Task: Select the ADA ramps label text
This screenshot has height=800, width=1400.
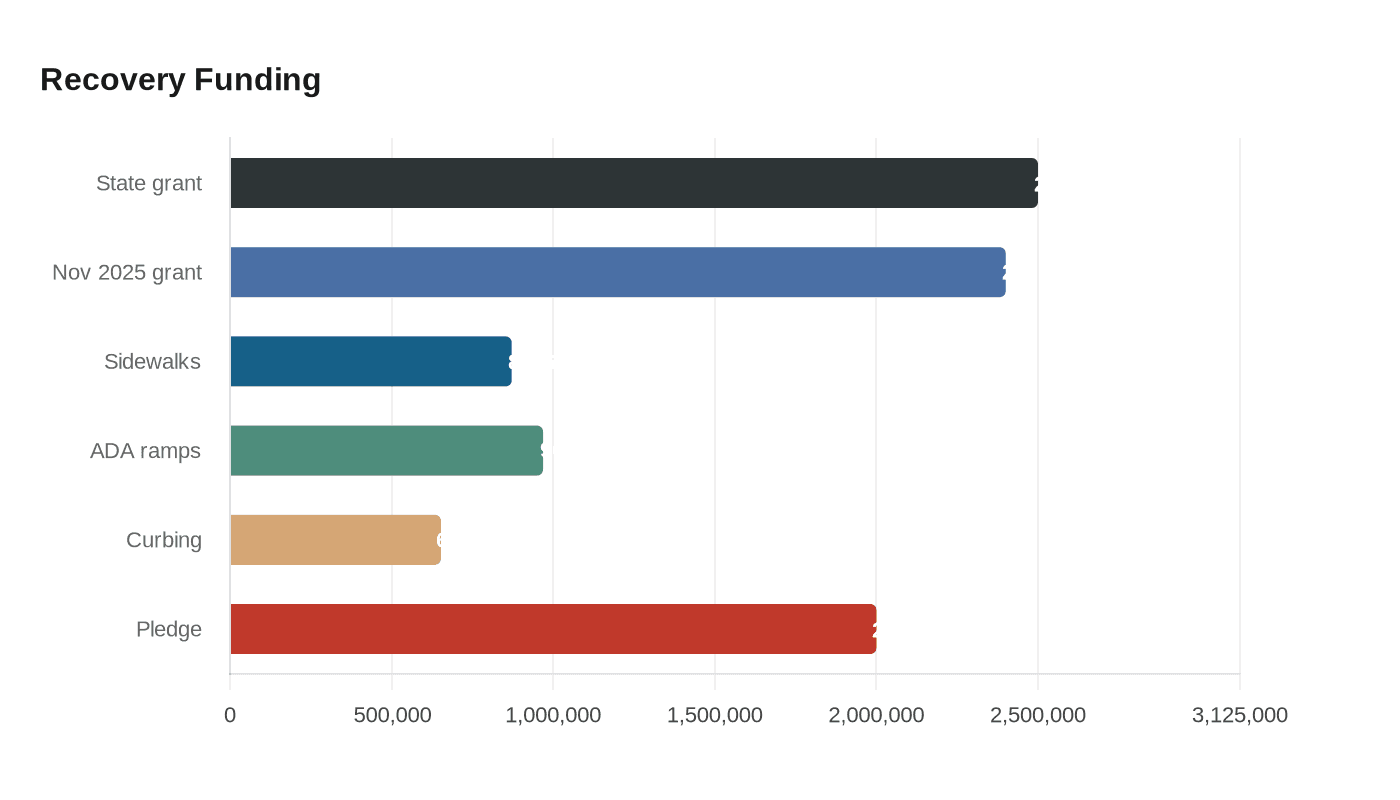Action: tap(145, 450)
